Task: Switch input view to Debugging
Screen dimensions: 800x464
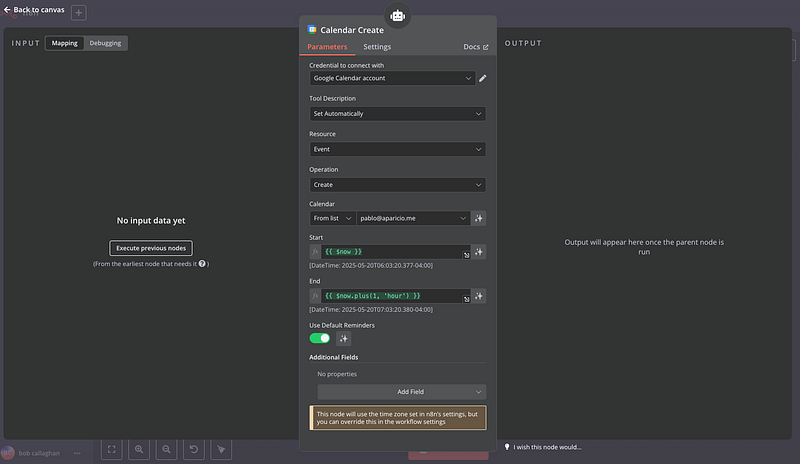Action: point(104,43)
